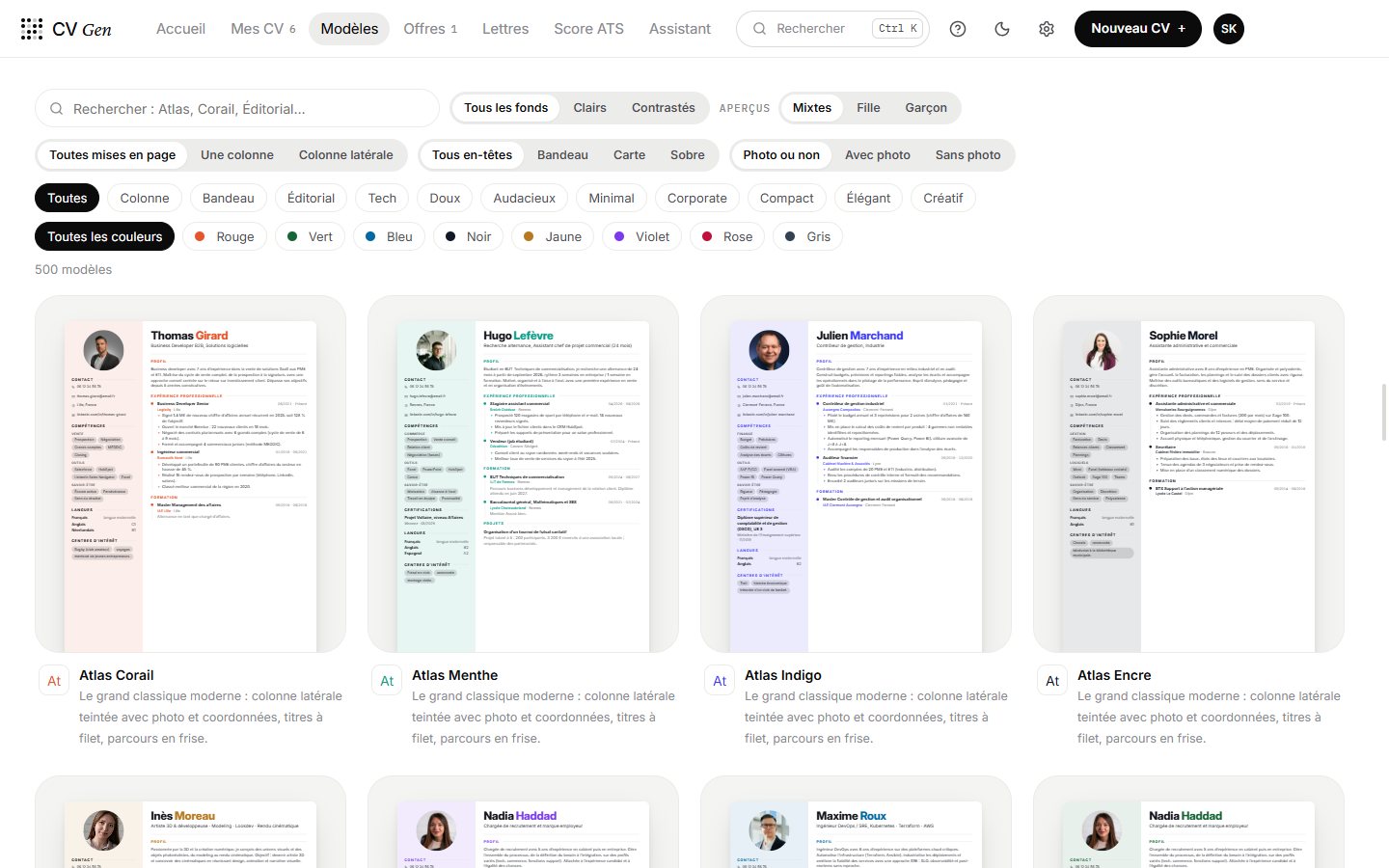Image resolution: width=1389 pixels, height=868 pixels.
Task: Choose the Colonne latérale layout
Action: click(346, 155)
